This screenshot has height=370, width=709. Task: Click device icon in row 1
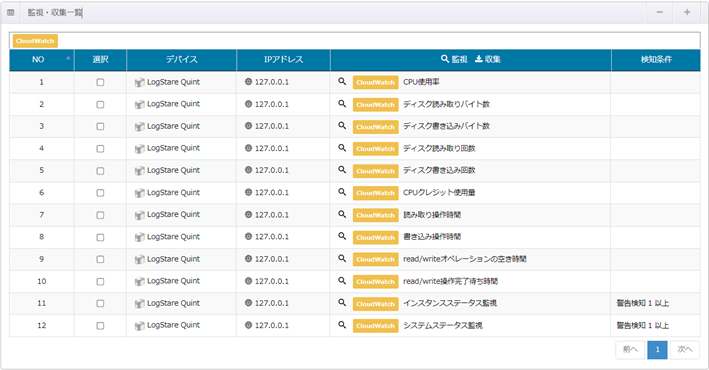coord(140,82)
